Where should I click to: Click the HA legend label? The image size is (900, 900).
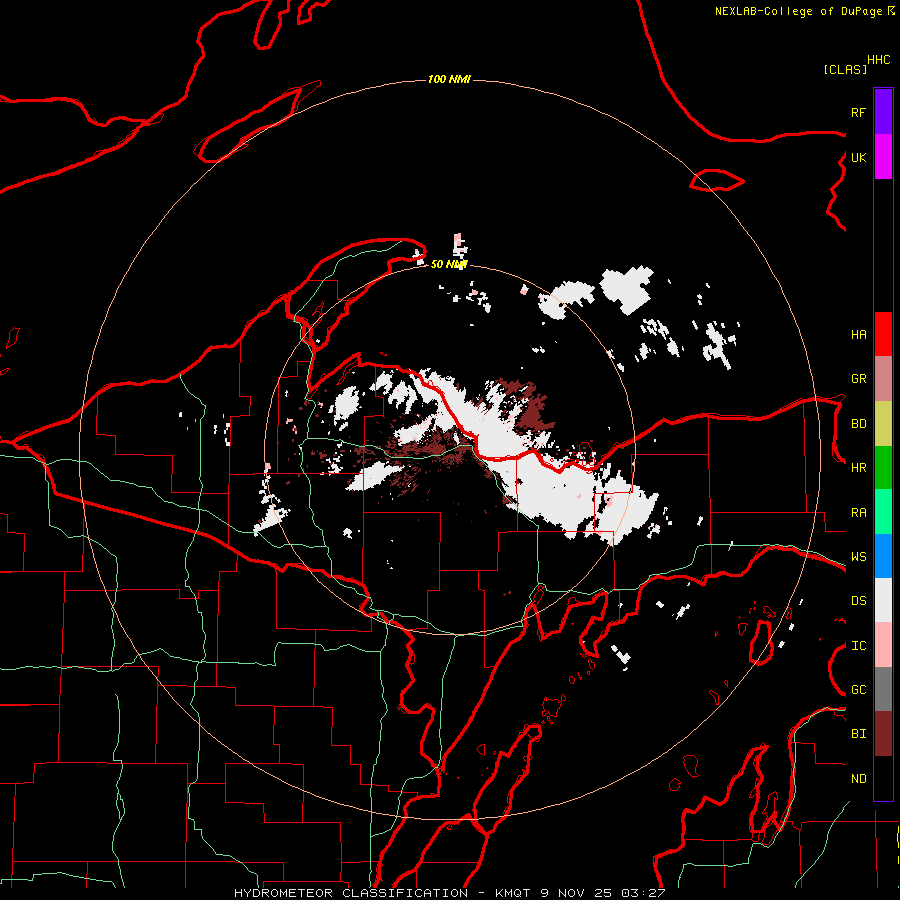(858, 335)
